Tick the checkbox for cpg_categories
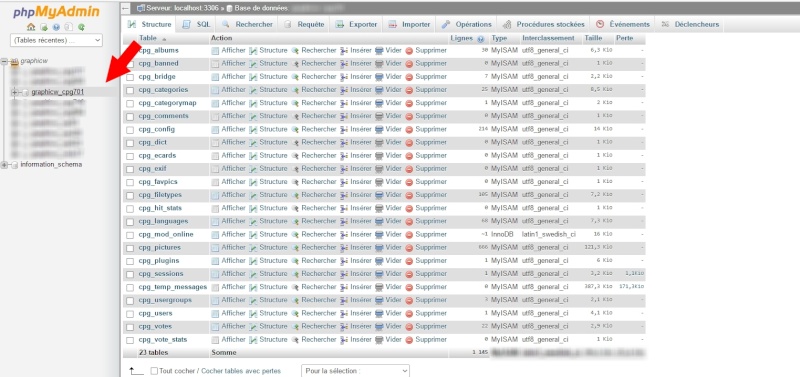The height and width of the screenshot is (377, 800). coord(130,90)
